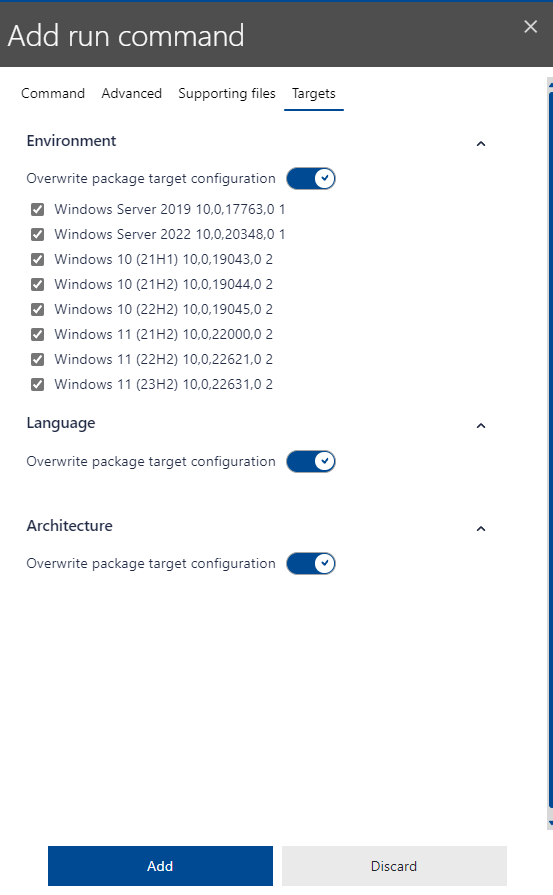Screen dimensions: 553x895
Task: Click the Windows Server 2022 10,0,20348,0 label
Action: point(169,234)
